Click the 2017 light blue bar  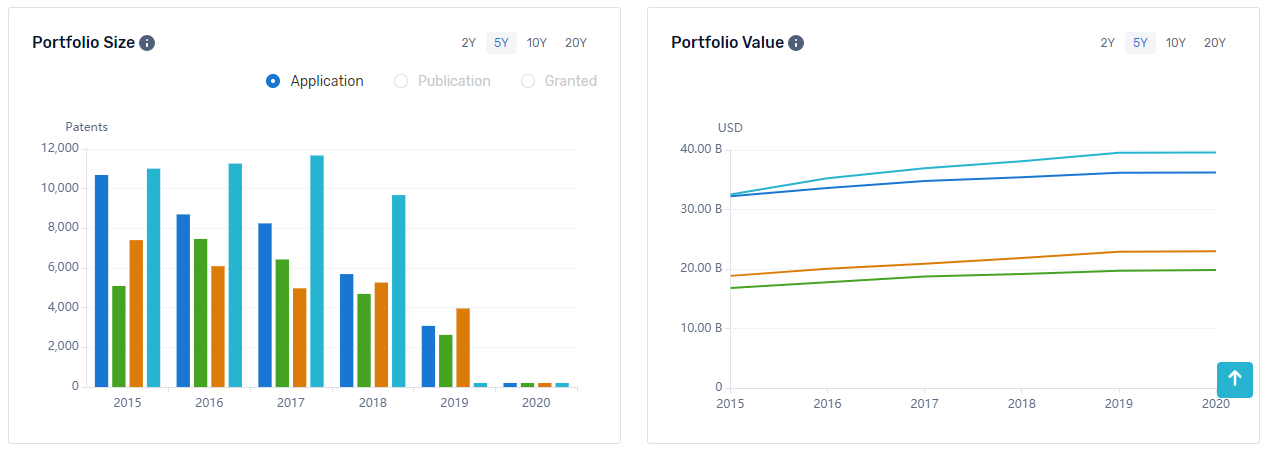pyautogui.click(x=317, y=271)
